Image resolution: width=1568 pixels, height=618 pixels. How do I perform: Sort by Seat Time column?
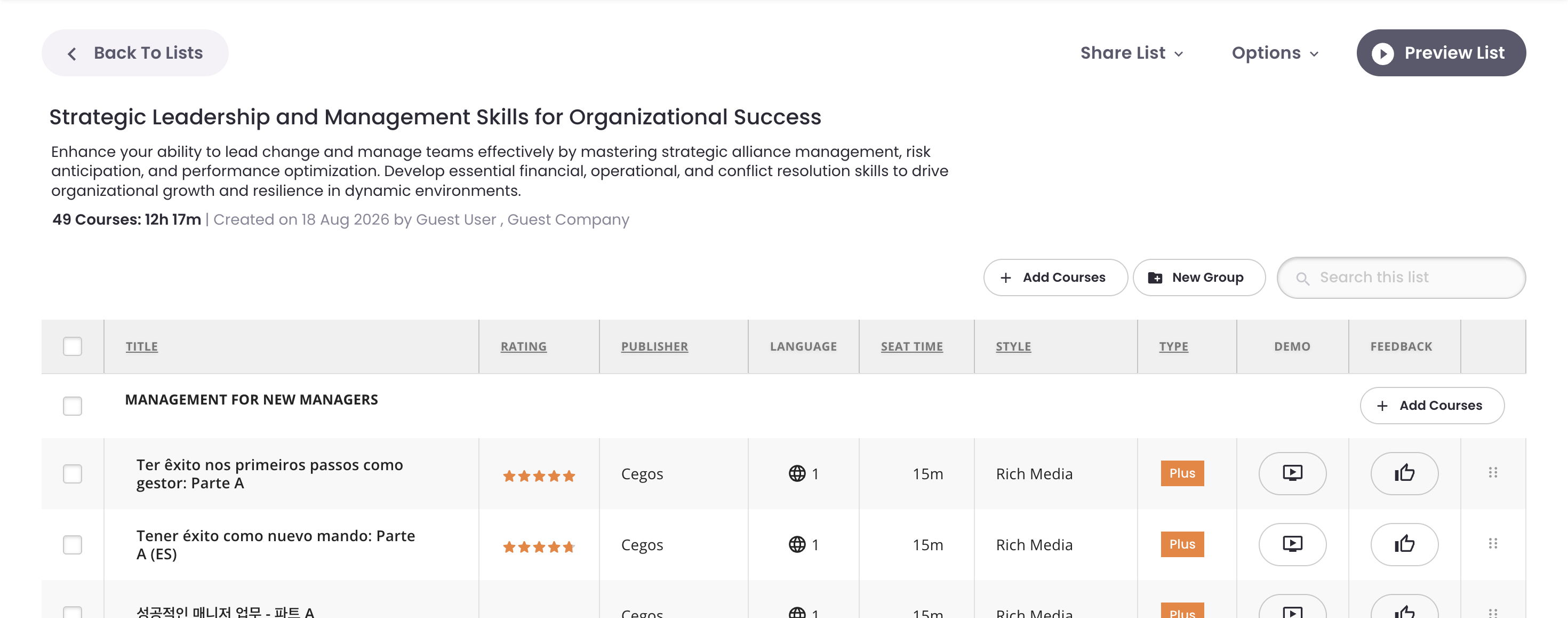[911, 346]
